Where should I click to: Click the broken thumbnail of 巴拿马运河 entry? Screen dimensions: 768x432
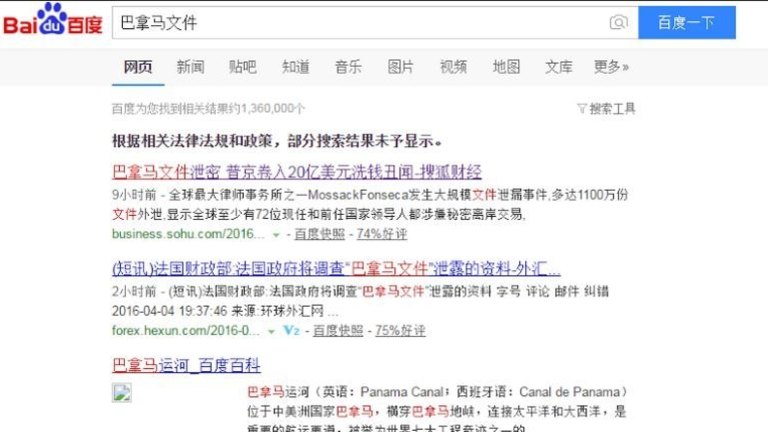pos(121,393)
